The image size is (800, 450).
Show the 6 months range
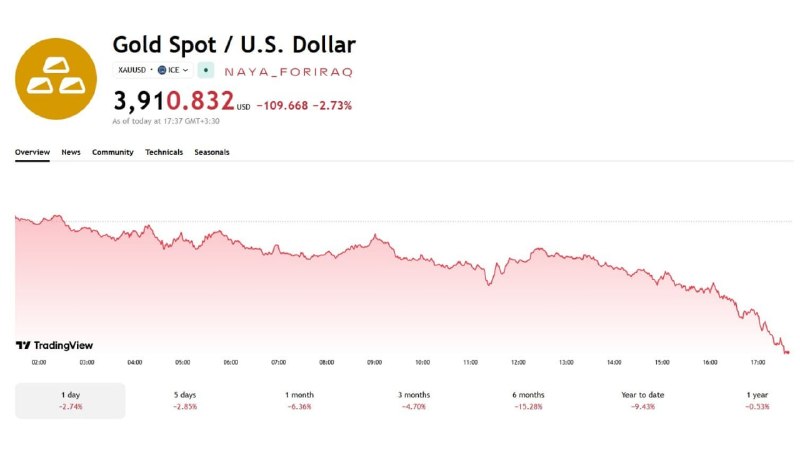(528, 401)
